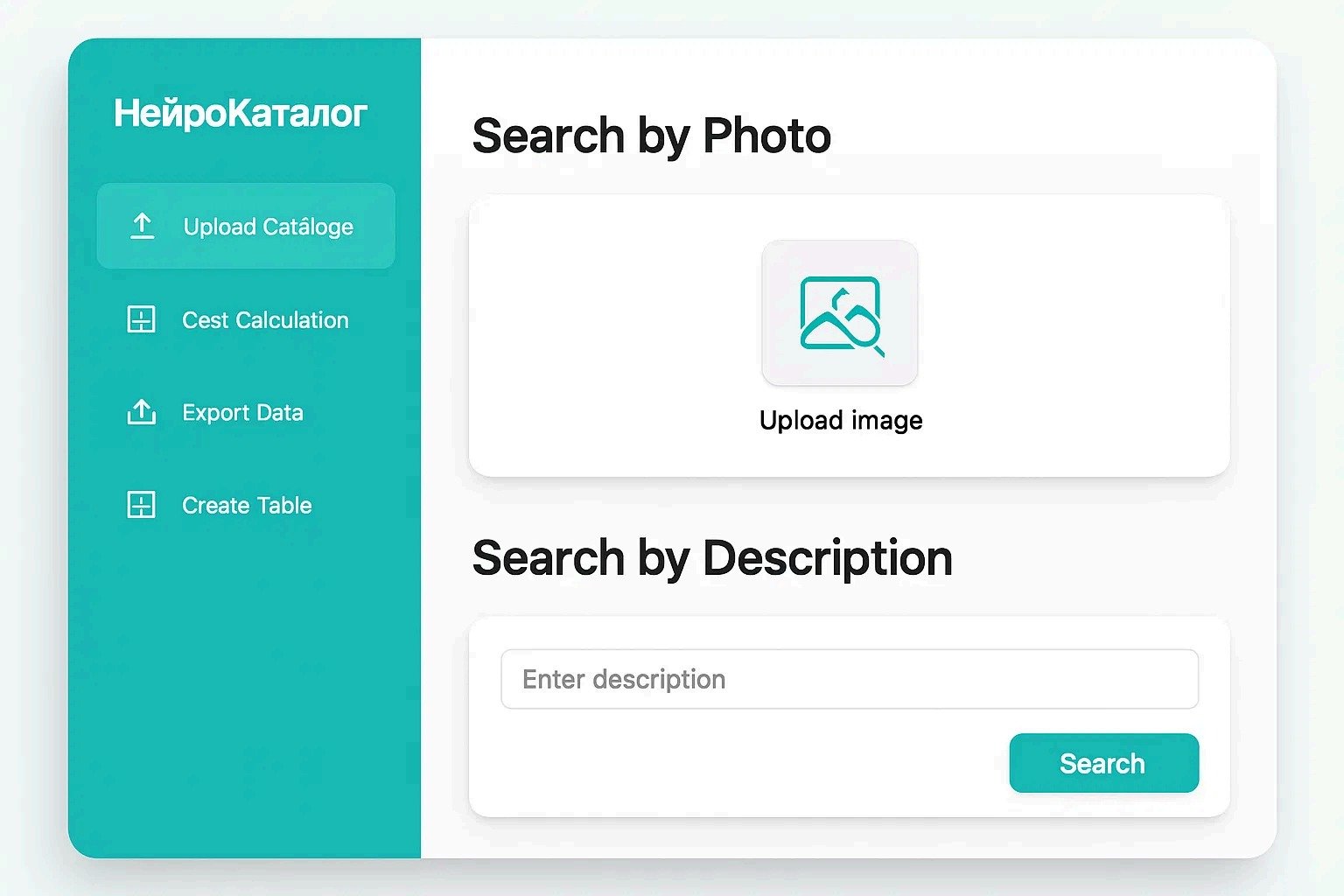Click the empty space left of the Search button
This screenshot has width=1344, height=896.
(x=744, y=763)
